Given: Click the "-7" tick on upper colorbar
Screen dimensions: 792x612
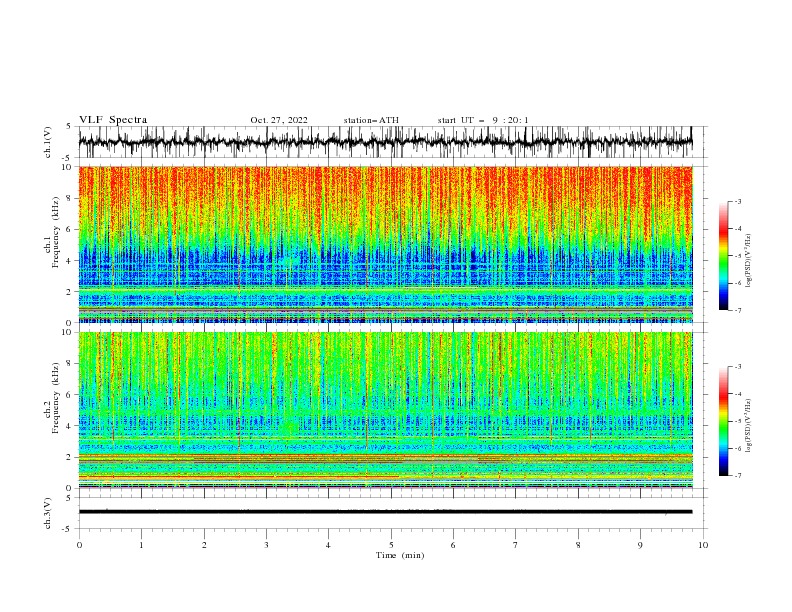Looking at the screenshot, I should tap(738, 310).
